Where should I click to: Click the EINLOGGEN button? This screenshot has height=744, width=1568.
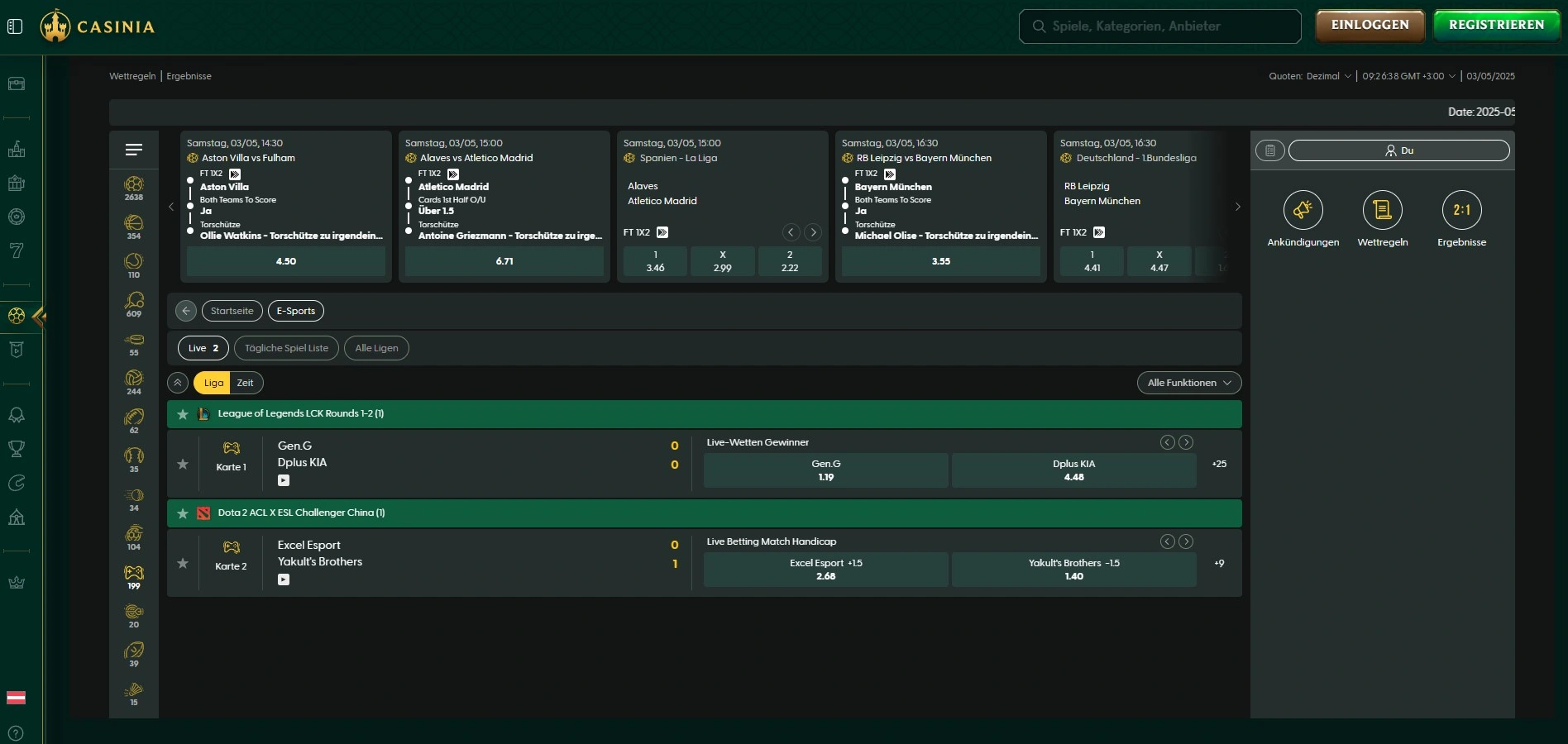tap(1370, 26)
